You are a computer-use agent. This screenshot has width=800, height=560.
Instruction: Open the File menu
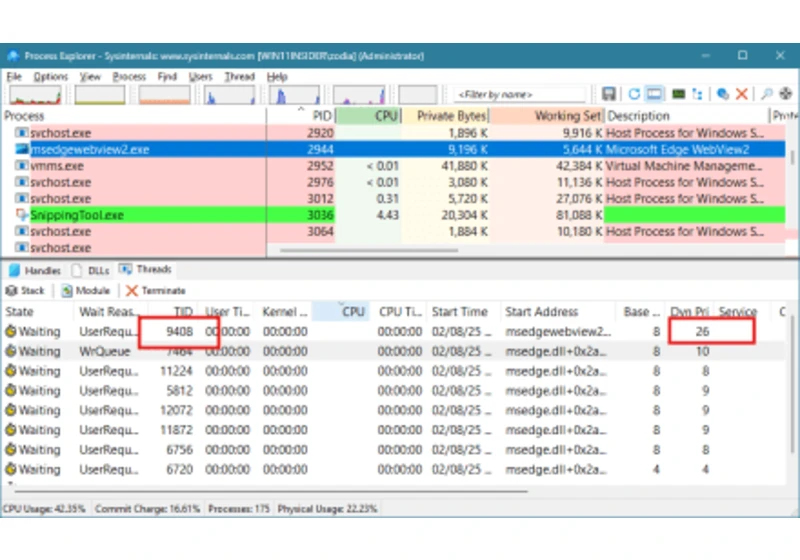coord(14,77)
